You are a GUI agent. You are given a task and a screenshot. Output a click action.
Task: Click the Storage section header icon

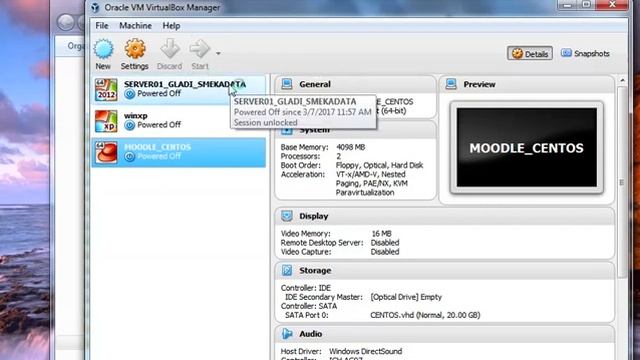[287, 270]
